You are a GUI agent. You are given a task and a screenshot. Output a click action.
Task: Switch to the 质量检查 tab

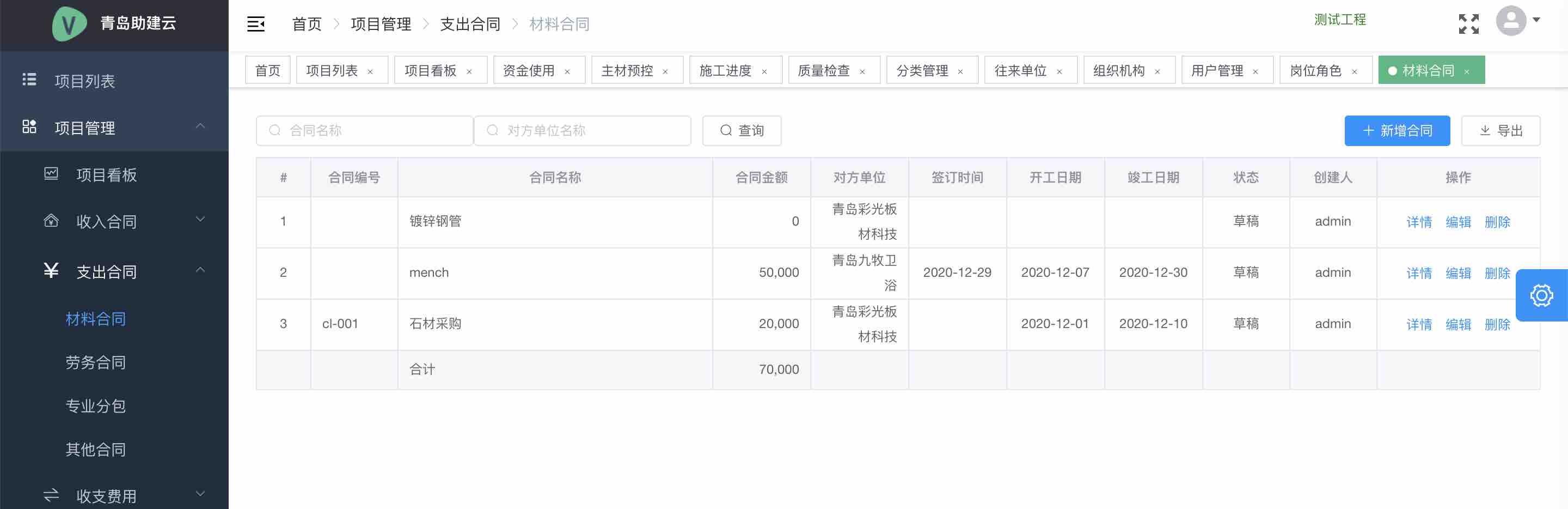pos(823,71)
